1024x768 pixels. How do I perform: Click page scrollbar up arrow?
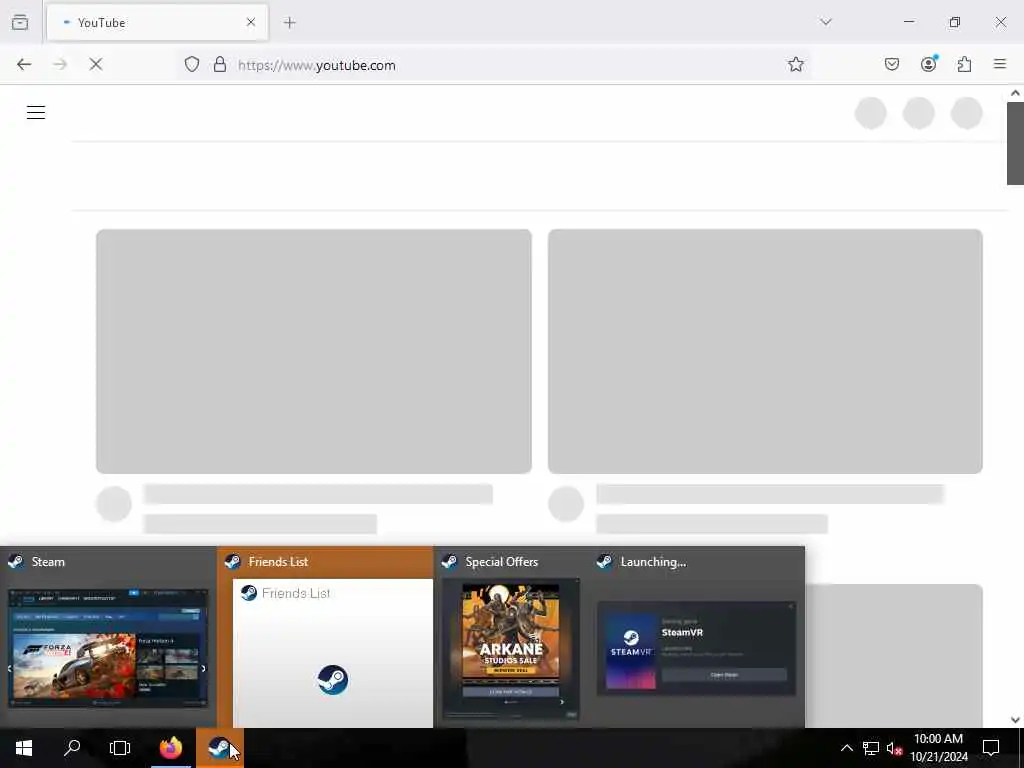pyautogui.click(x=1016, y=93)
